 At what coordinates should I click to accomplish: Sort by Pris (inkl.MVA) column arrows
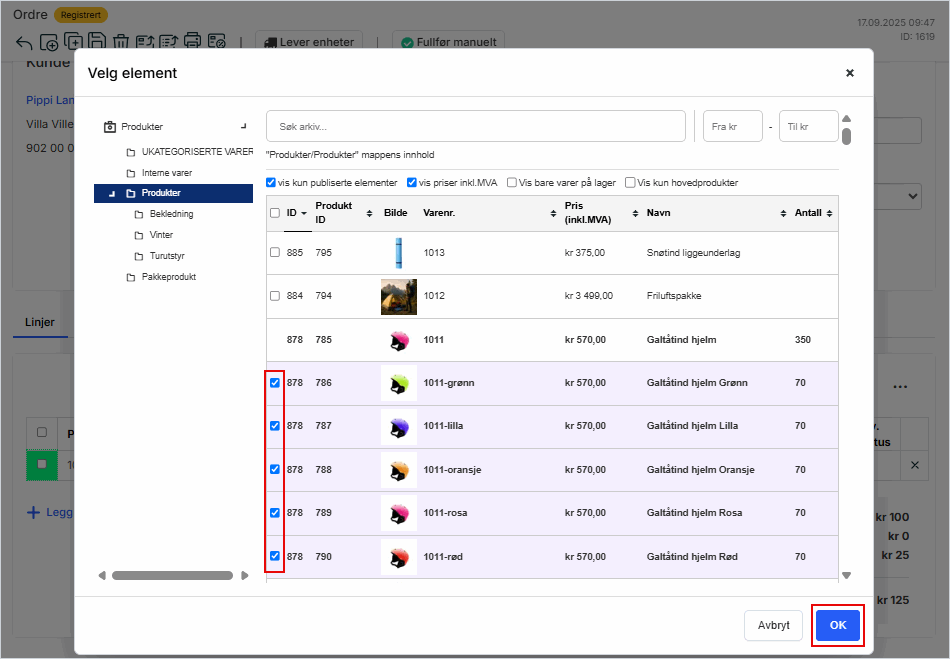point(637,213)
